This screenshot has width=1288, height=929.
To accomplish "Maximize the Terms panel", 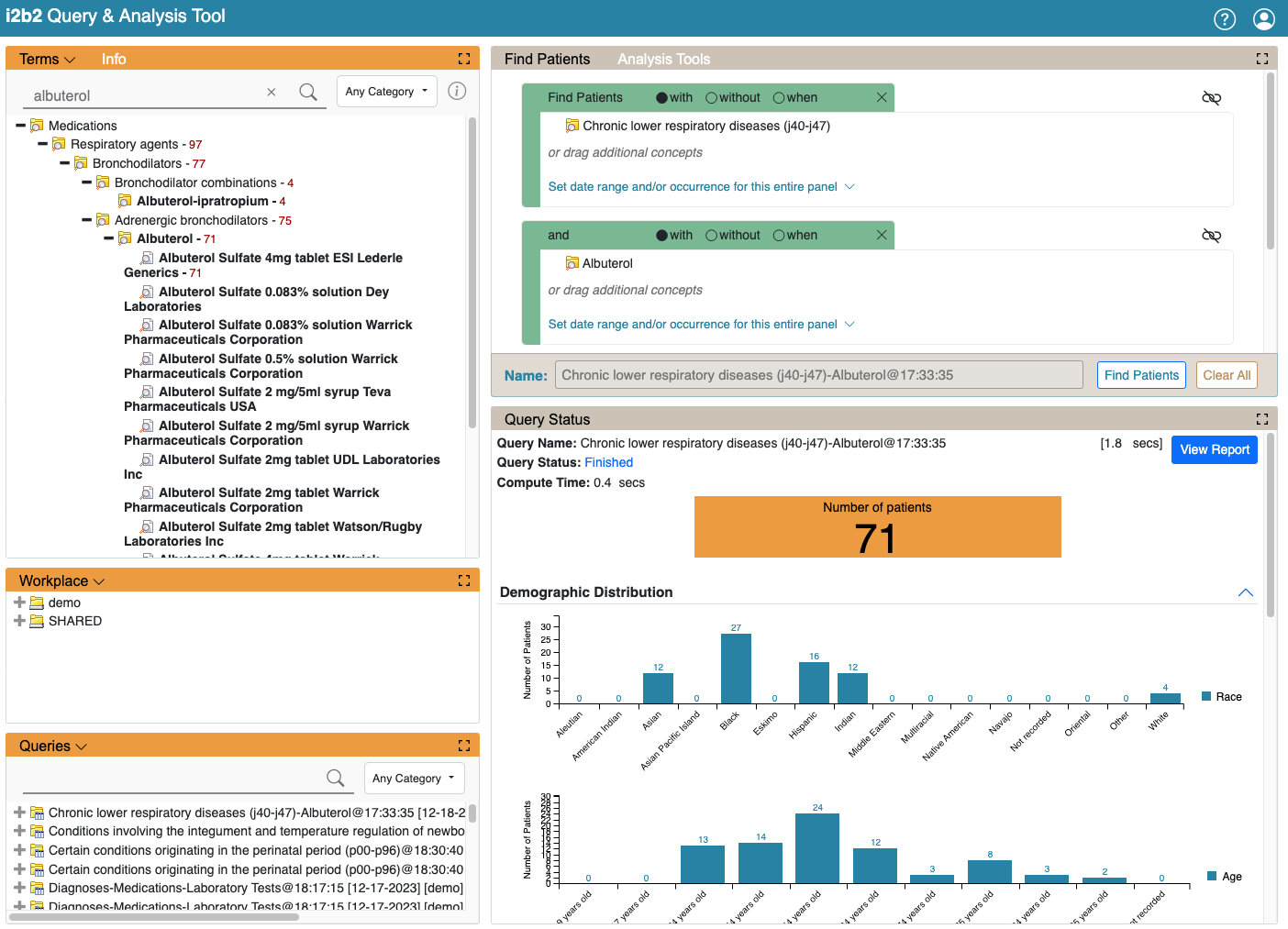I will click(x=464, y=59).
